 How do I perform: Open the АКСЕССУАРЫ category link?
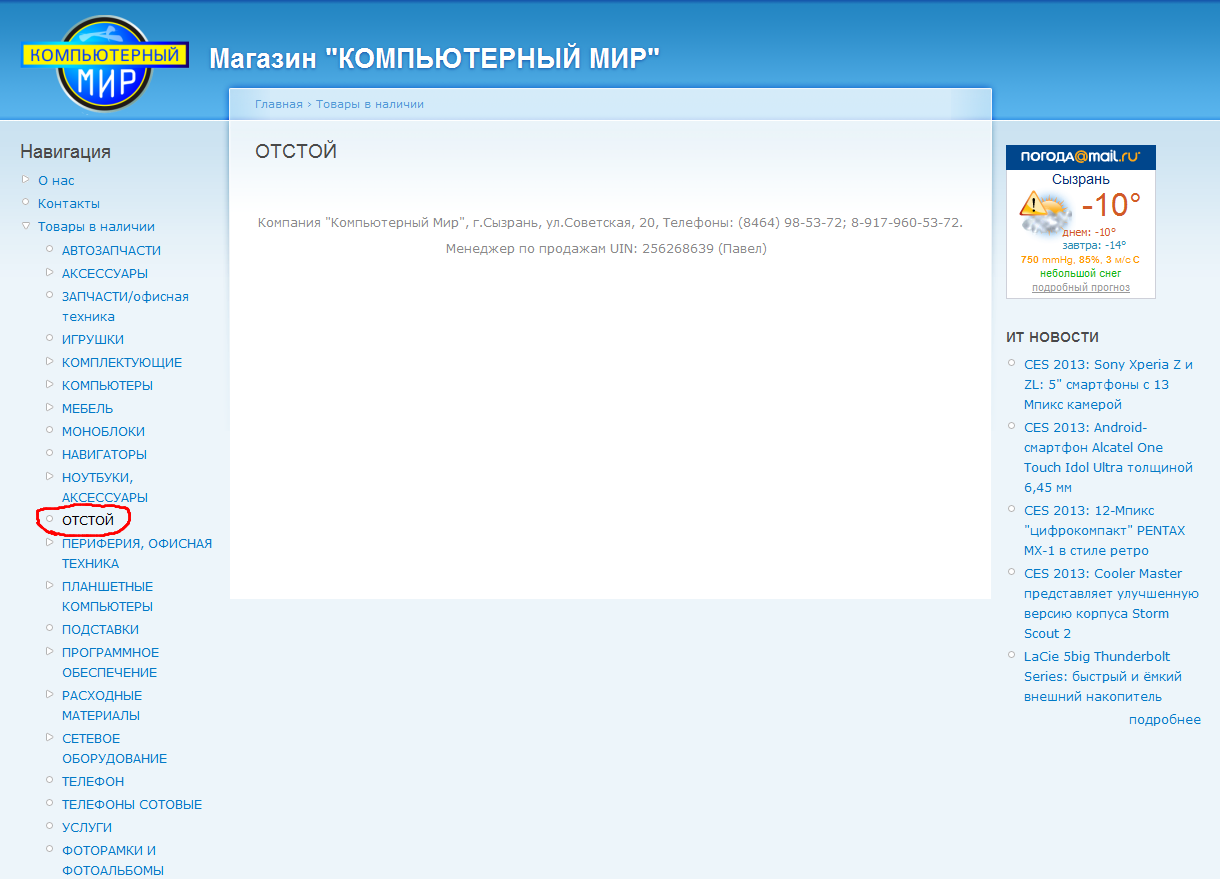tap(105, 274)
